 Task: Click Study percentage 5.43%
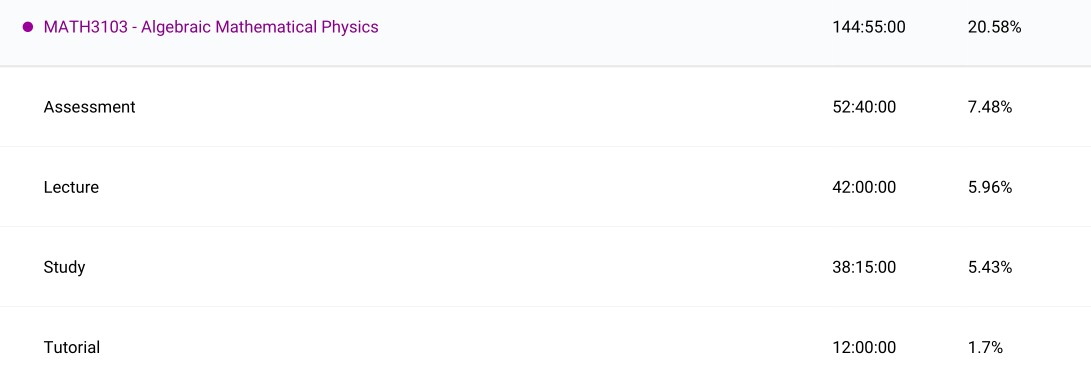click(989, 267)
